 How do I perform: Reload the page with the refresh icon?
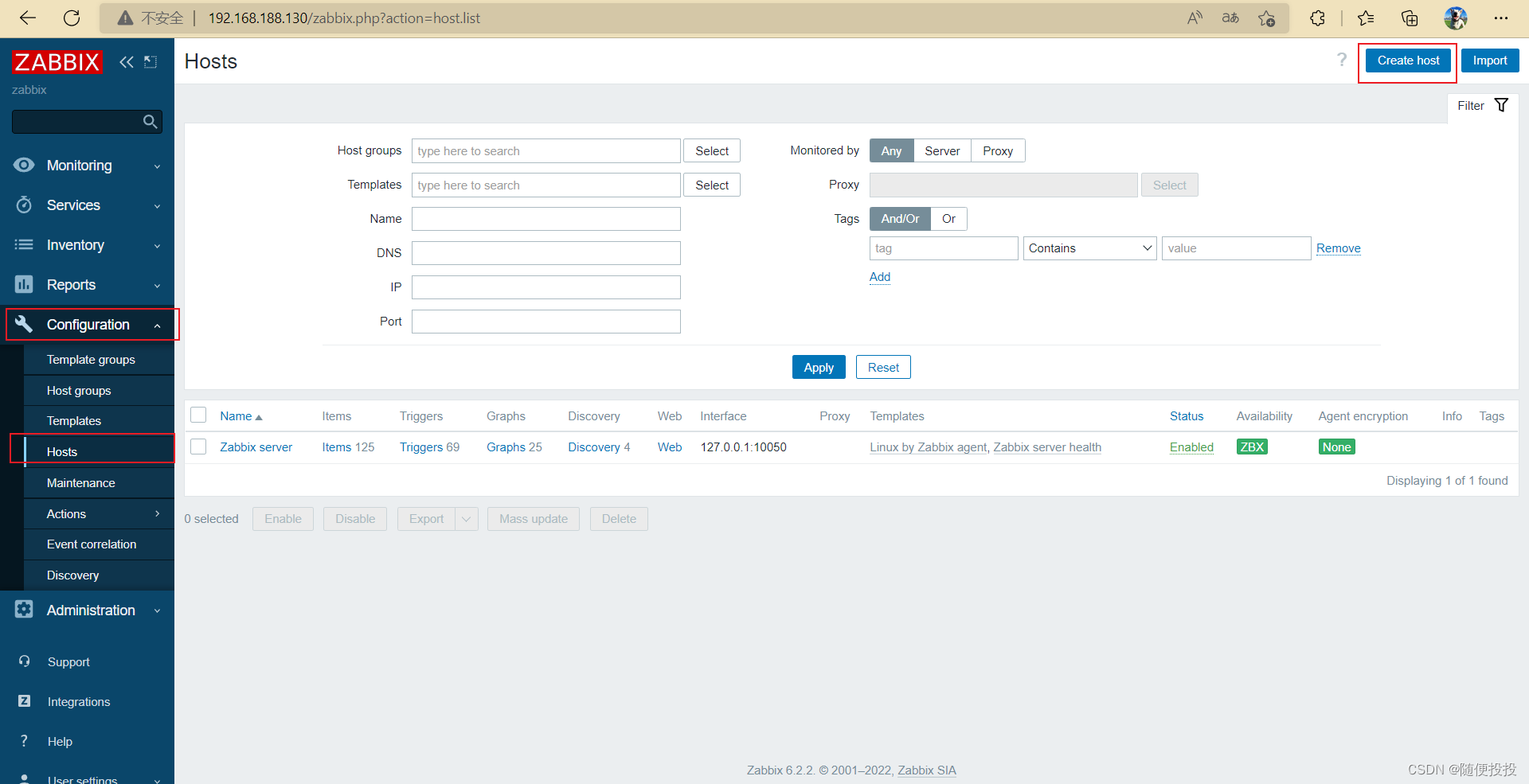(72, 18)
